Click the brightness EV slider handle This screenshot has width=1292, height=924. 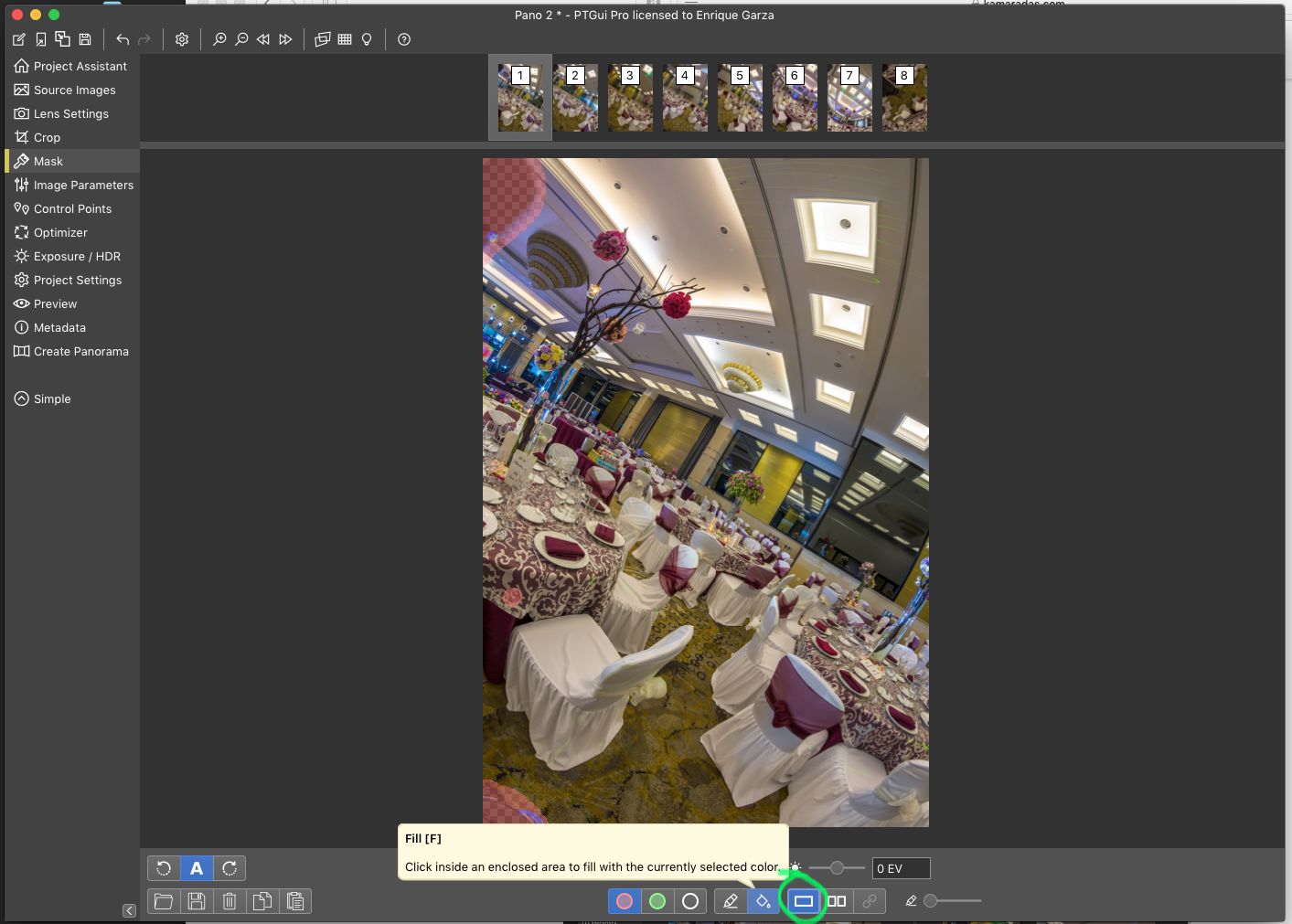point(837,867)
